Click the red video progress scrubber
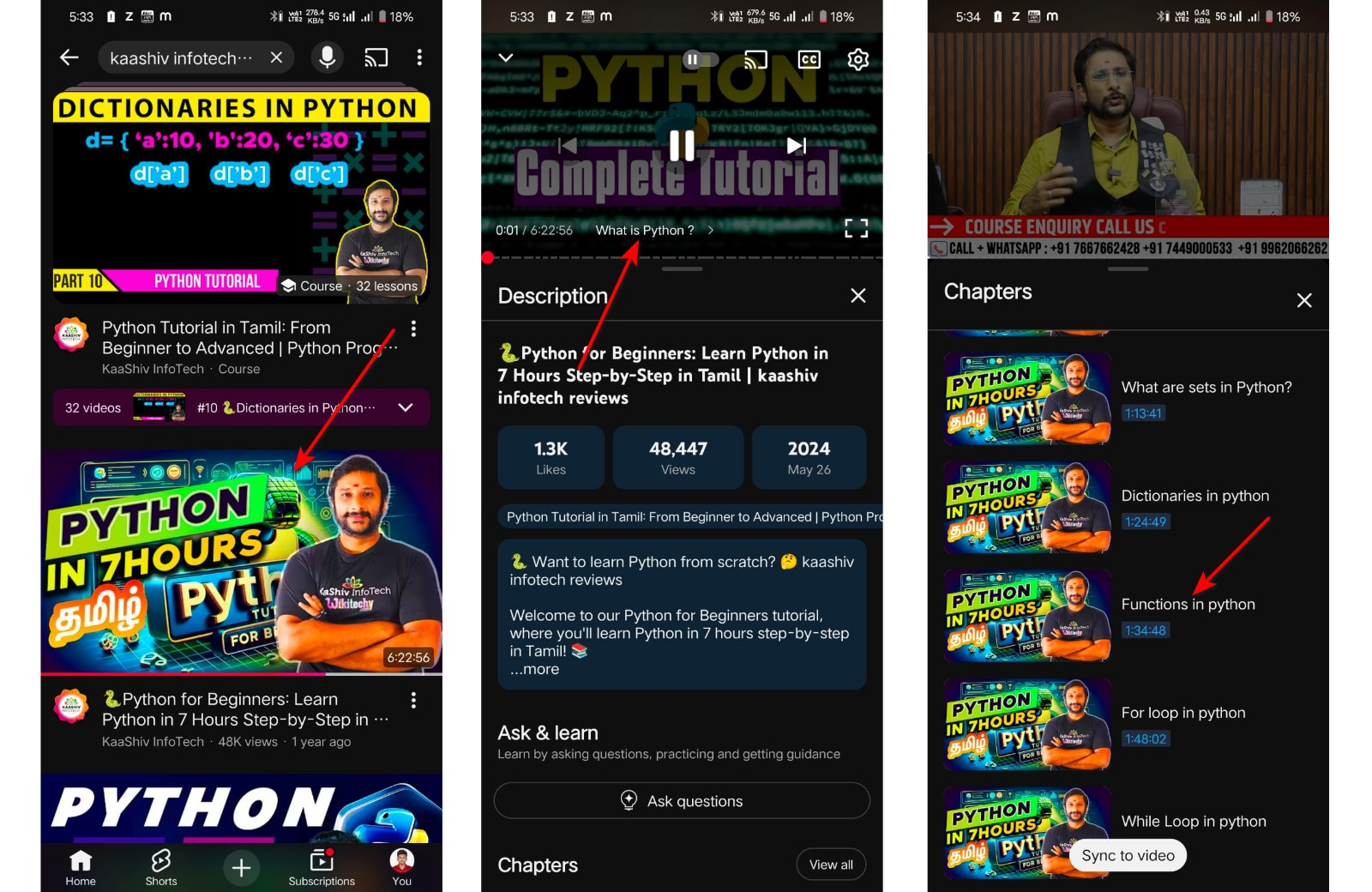This screenshot has height=892, width=1372. [488, 257]
